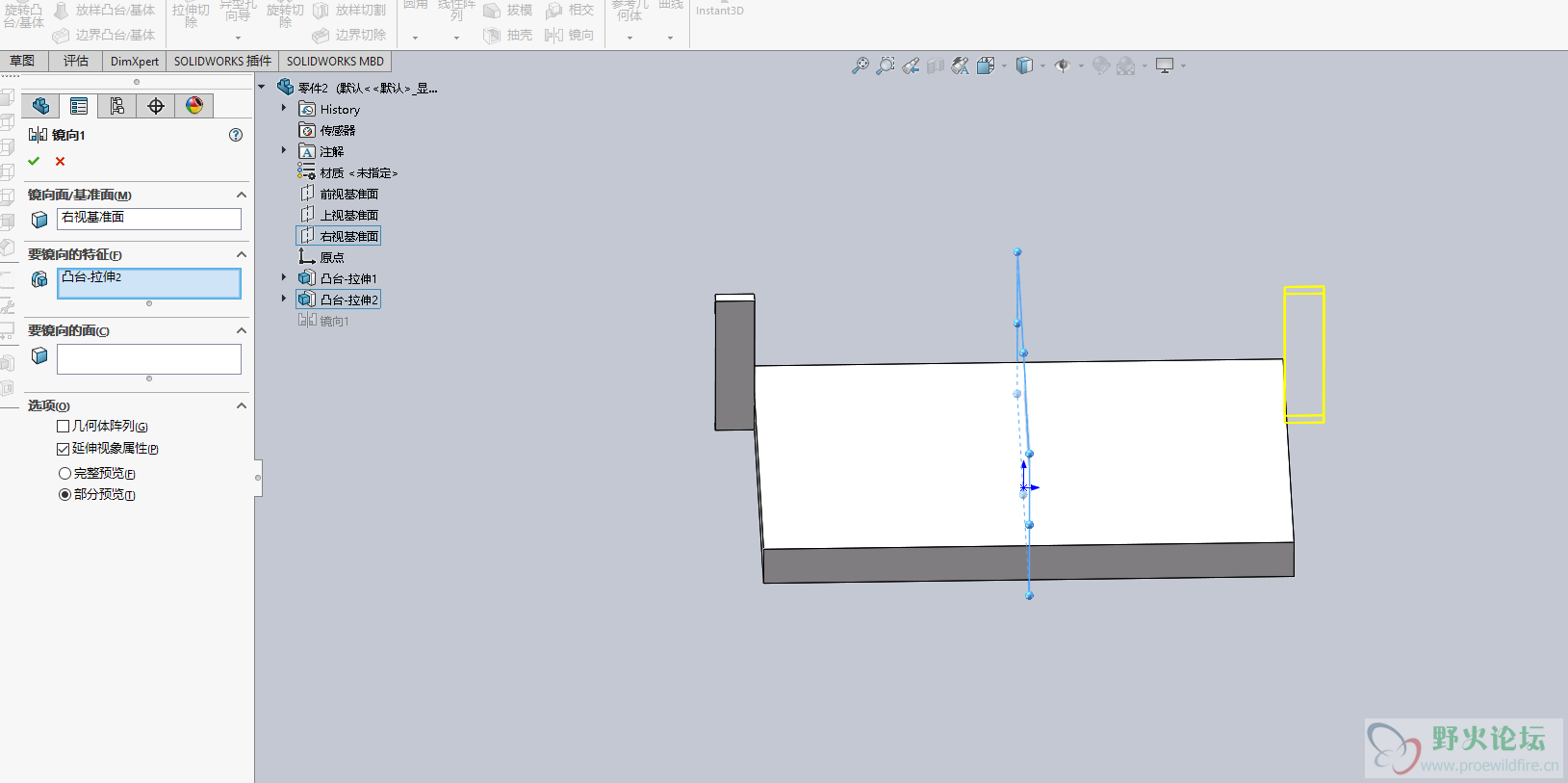The width and height of the screenshot is (1568, 783).
Task: Open the ConfigurationManager tab icon
Action: 117,106
